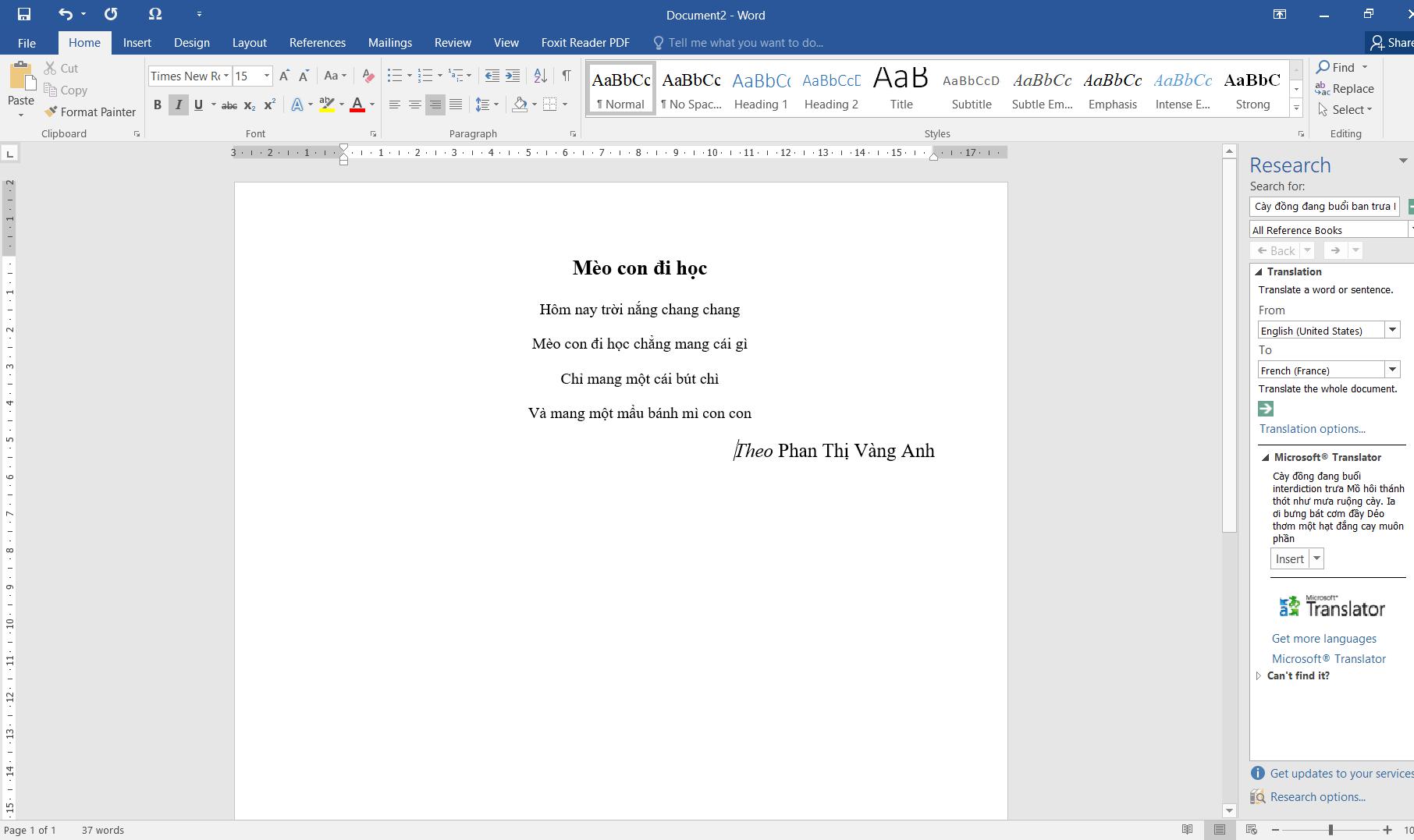Open the font size dropdown

tap(267, 76)
